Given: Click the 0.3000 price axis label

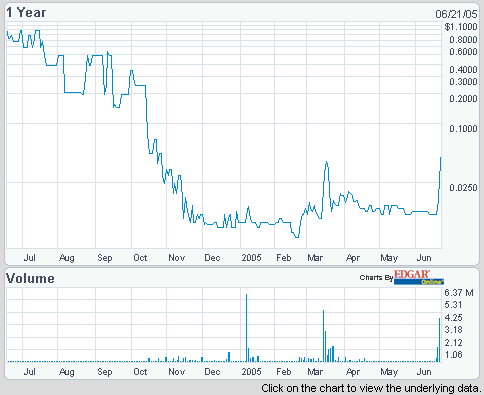Looking at the screenshot, I should [463, 82].
